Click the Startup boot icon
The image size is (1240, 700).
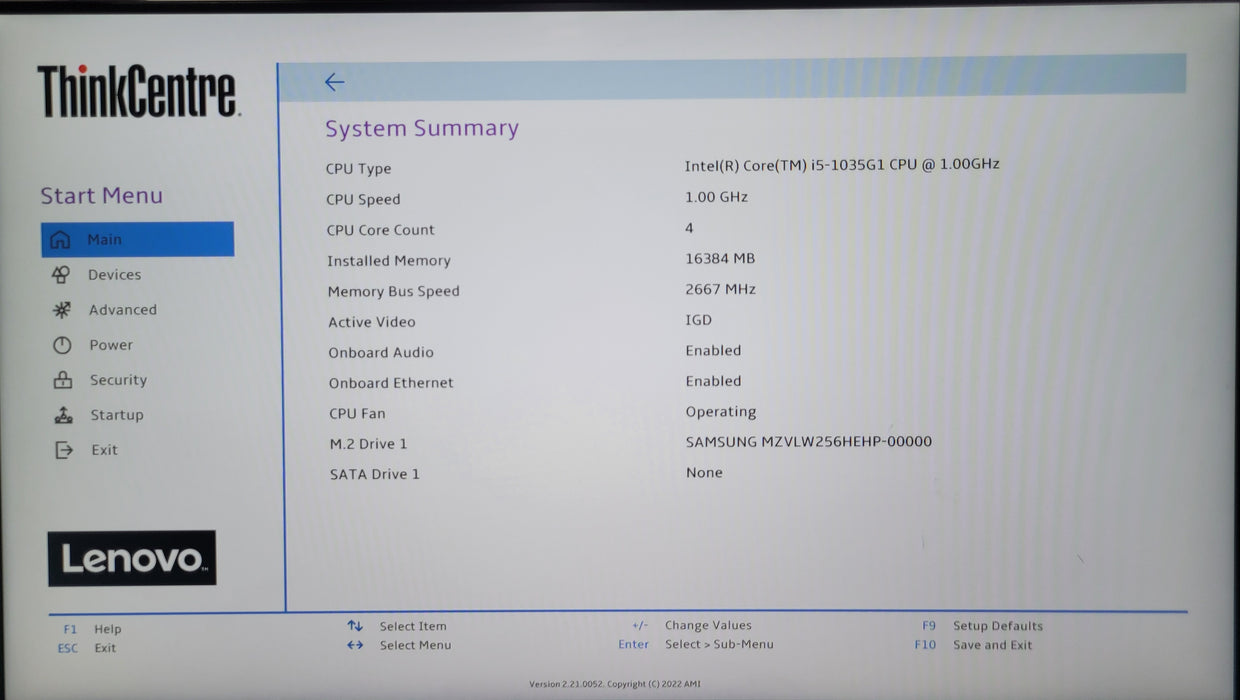[x=63, y=415]
